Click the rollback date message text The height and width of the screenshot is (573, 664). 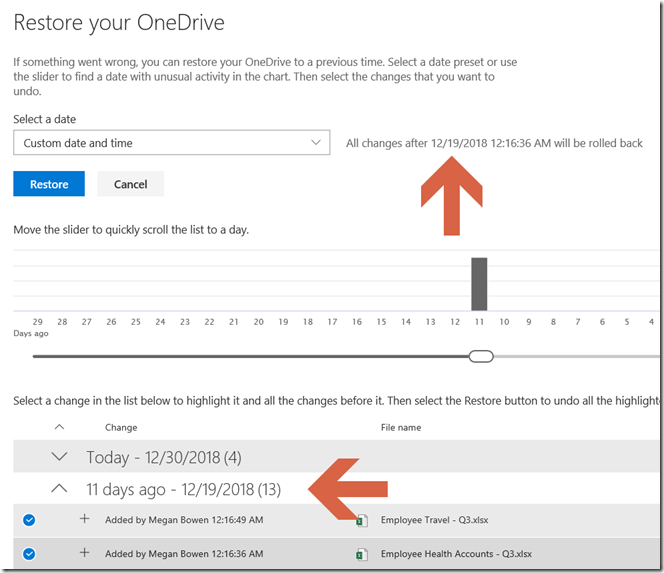pos(494,143)
